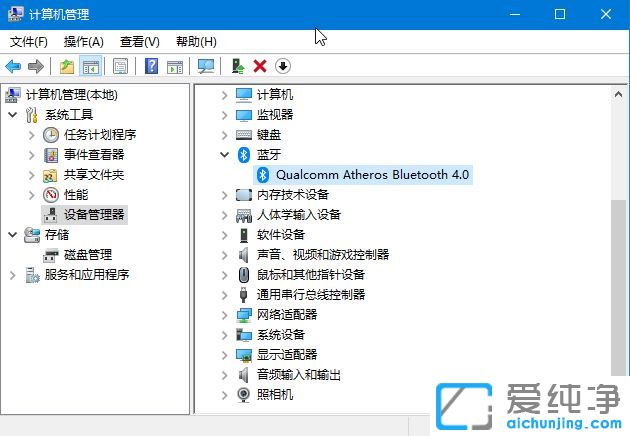Viewport: 630px width, 436px height.
Task: Select 任务计划程序 in the left tree
Action: point(100,135)
